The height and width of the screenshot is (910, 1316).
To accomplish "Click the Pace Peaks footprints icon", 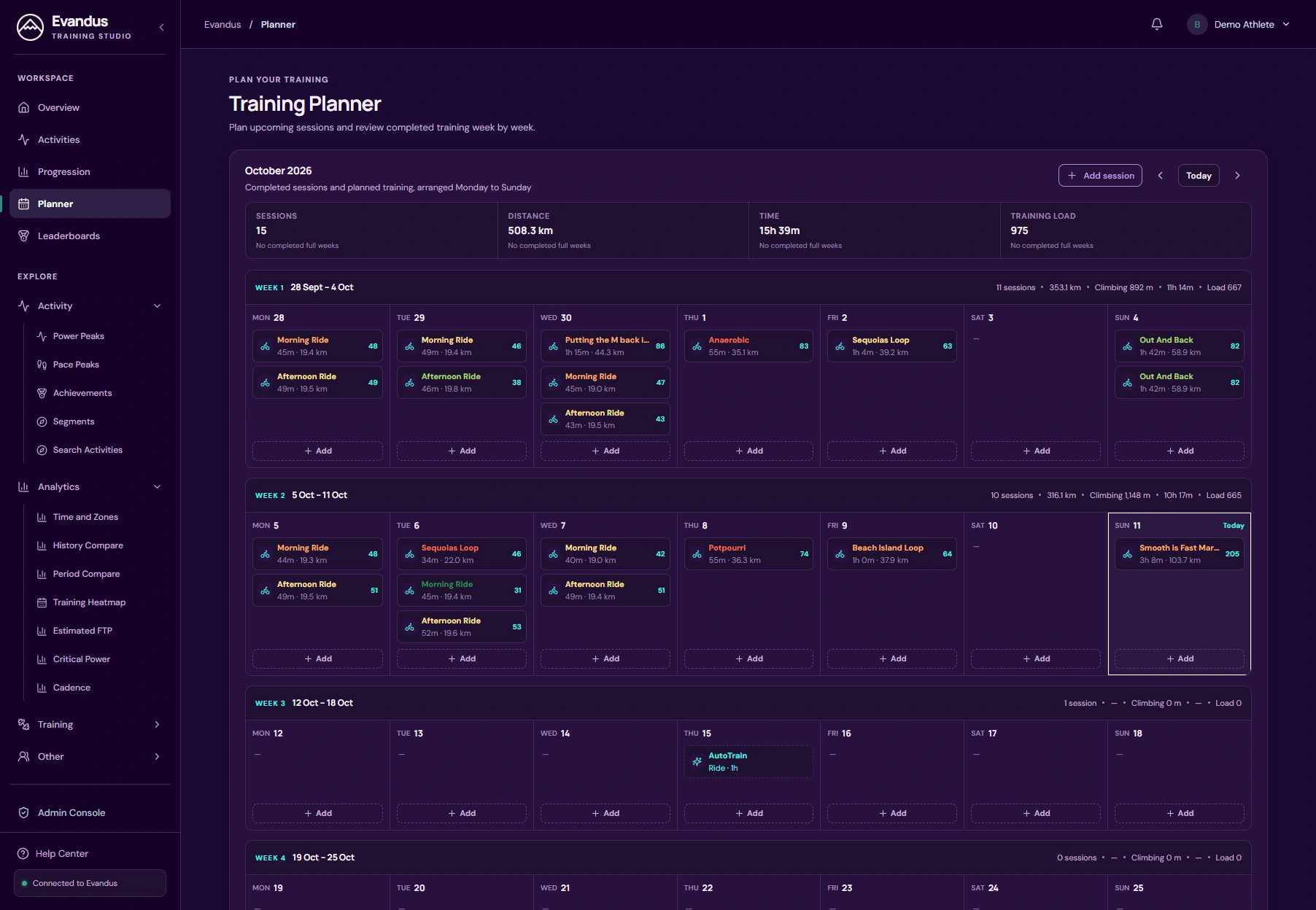I will click(x=42, y=365).
